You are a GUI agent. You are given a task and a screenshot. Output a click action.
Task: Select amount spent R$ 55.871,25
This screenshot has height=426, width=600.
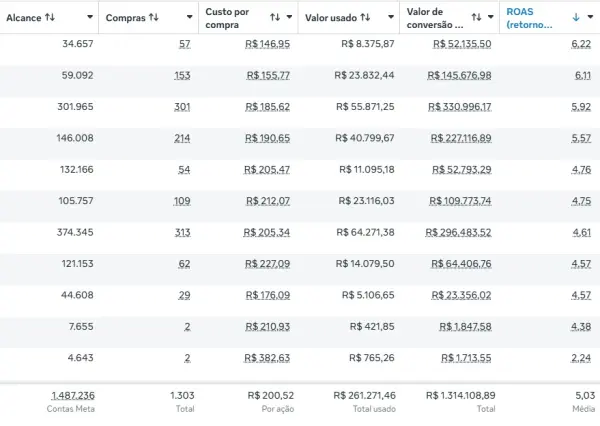point(365,107)
